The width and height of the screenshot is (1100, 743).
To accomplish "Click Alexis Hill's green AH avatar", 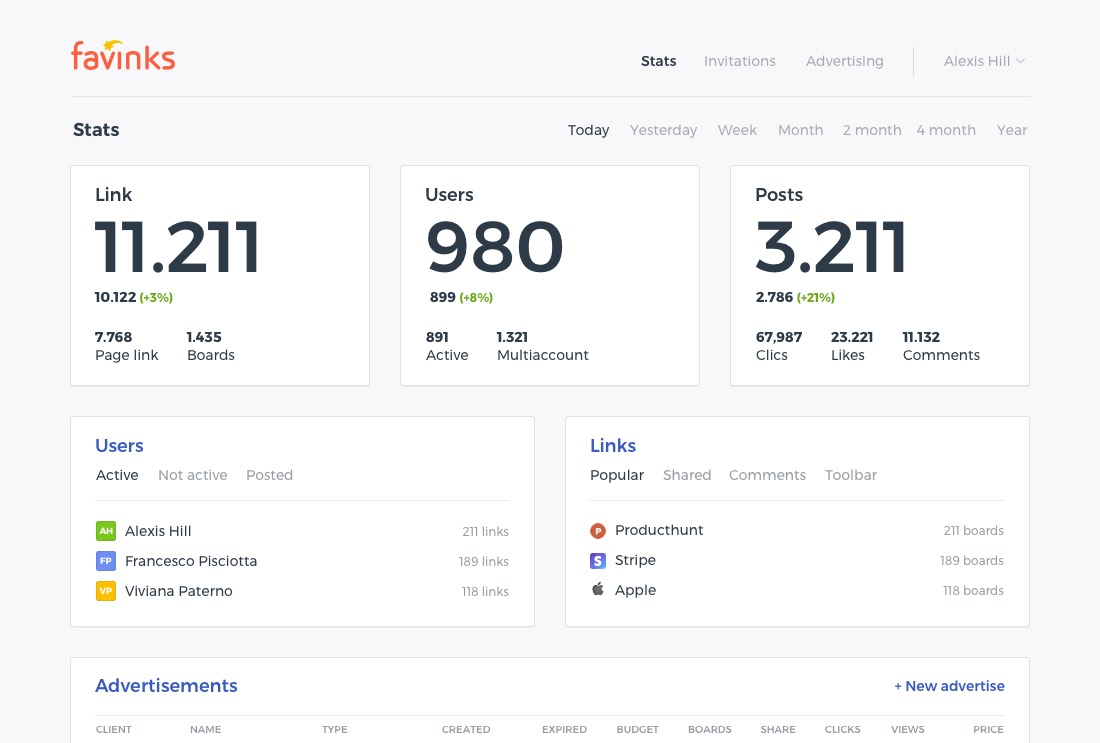I will 106,531.
